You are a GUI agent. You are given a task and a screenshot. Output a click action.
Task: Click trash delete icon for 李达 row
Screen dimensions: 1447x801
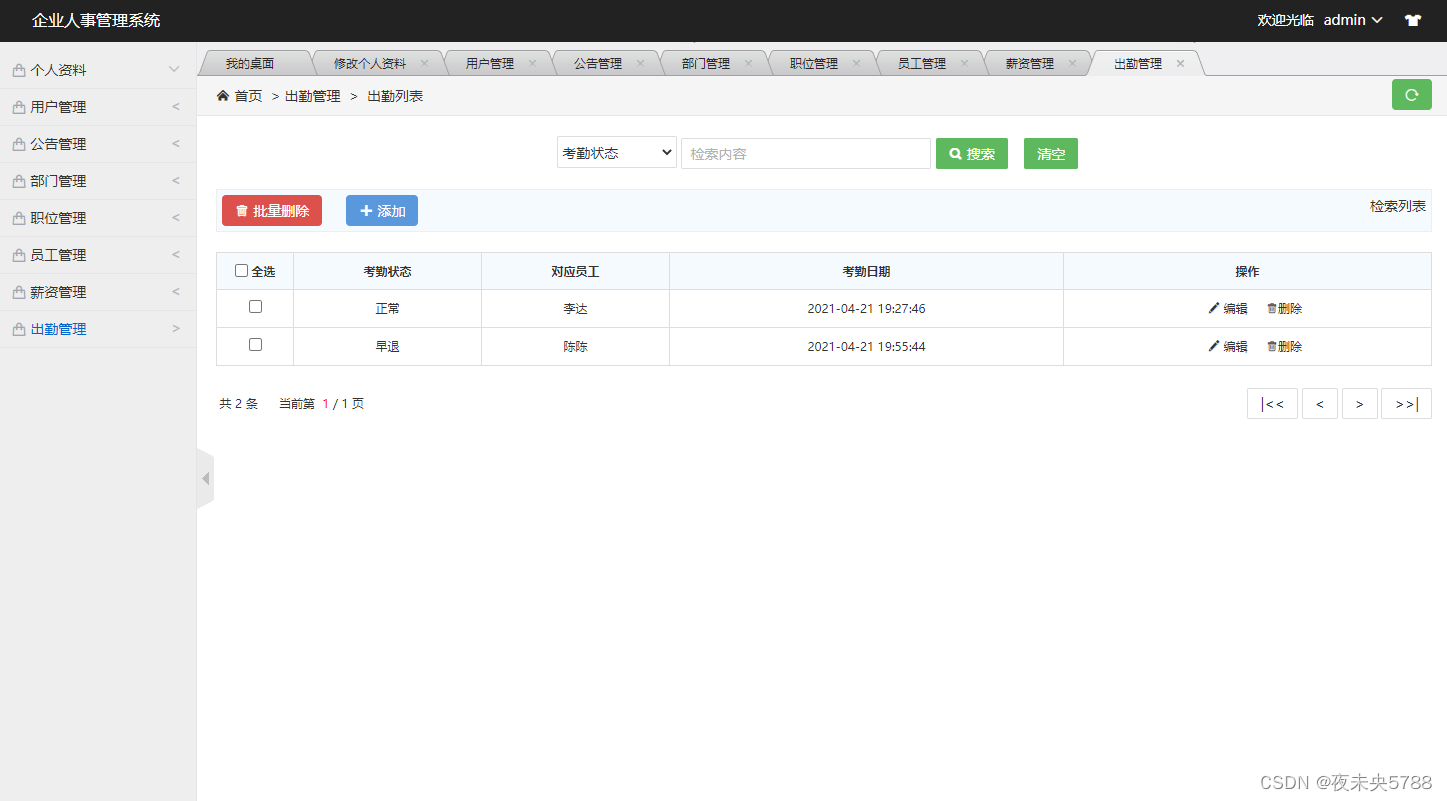tap(1272, 308)
